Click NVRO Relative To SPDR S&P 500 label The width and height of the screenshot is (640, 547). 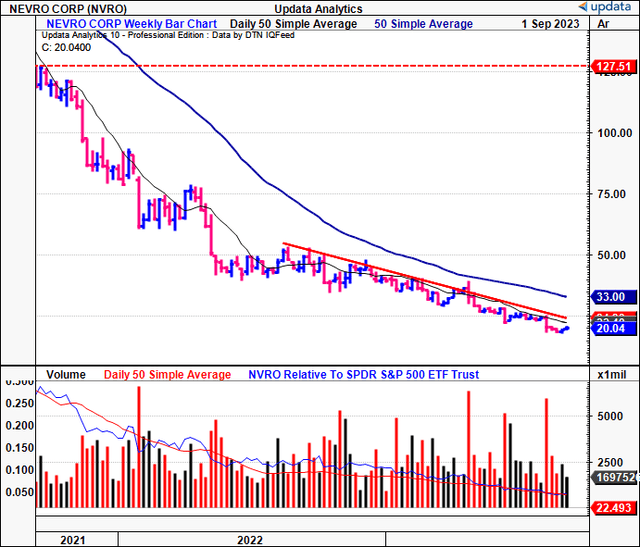point(364,374)
